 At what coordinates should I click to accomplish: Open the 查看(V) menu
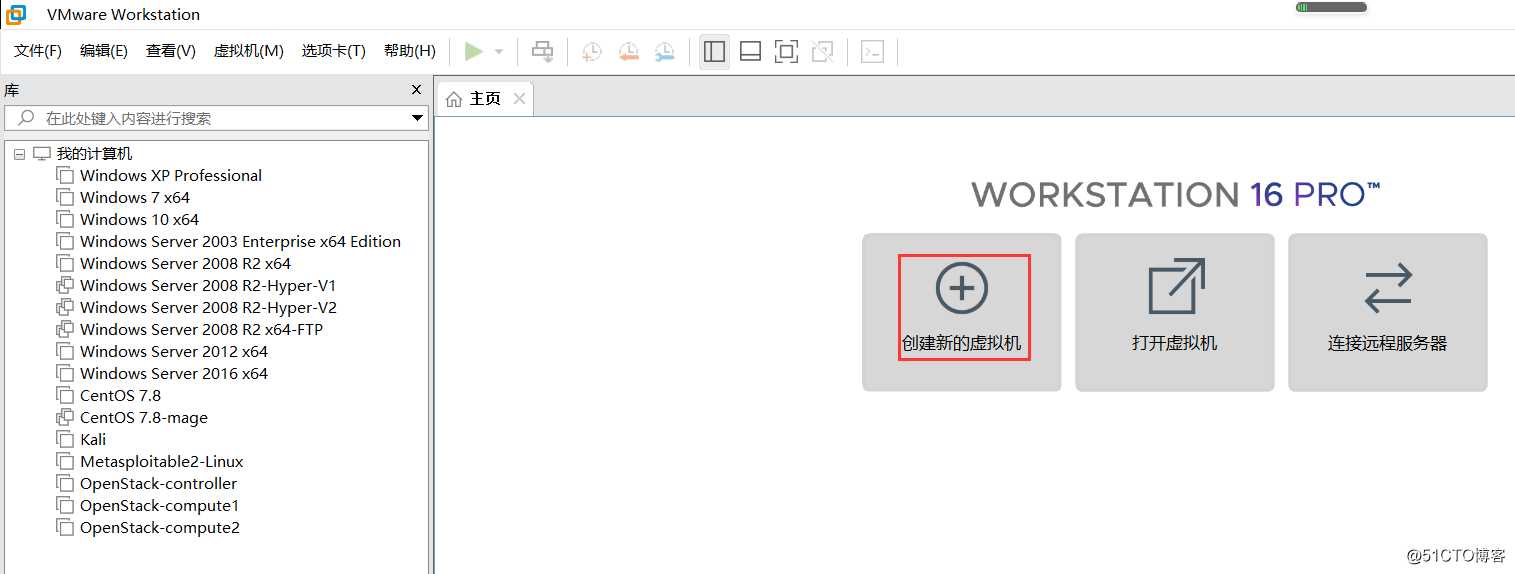coord(171,51)
